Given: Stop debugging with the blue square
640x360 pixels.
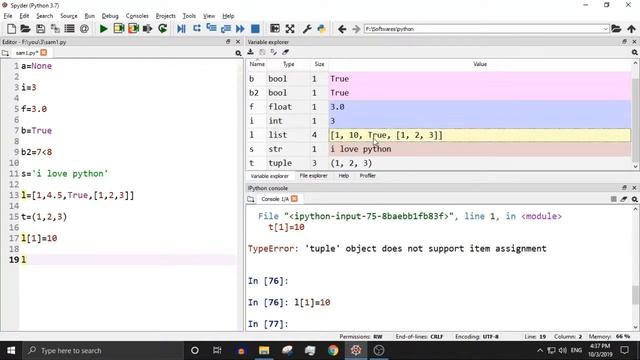Looking at the screenshot, I should click(x=256, y=29).
